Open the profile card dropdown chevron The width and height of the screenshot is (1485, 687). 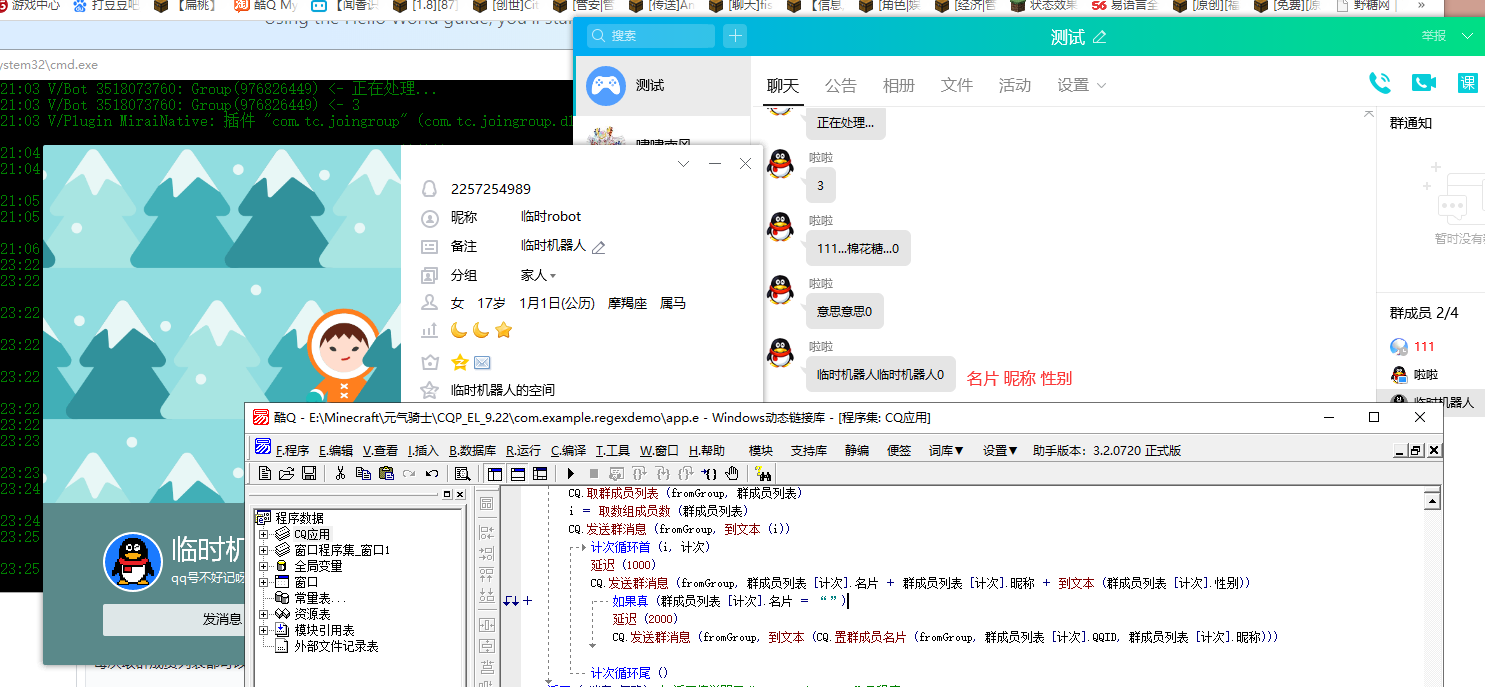click(684, 164)
